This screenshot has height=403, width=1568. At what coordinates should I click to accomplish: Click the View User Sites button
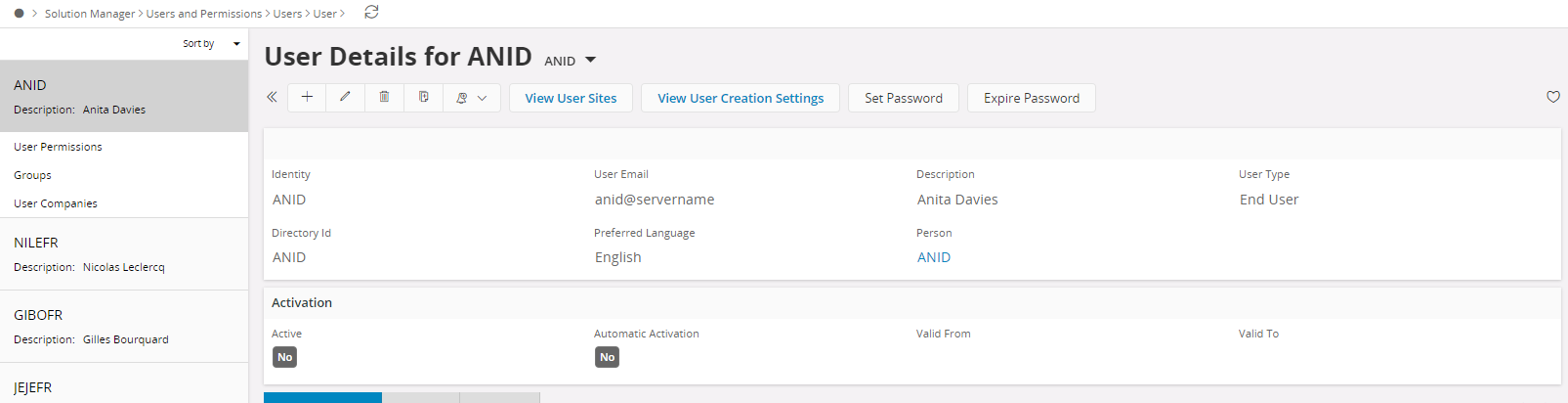(571, 98)
